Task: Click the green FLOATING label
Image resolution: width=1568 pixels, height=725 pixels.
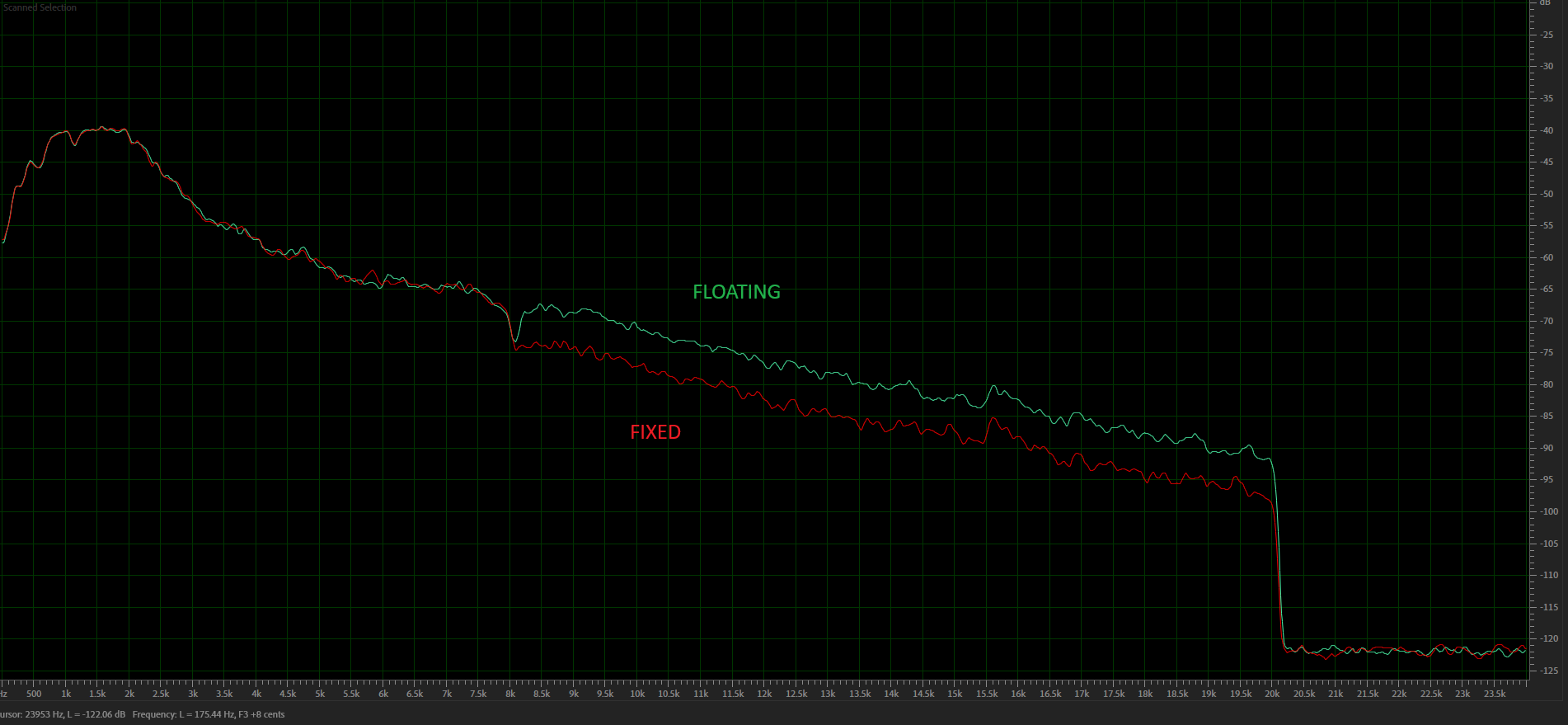Action: tap(736, 292)
